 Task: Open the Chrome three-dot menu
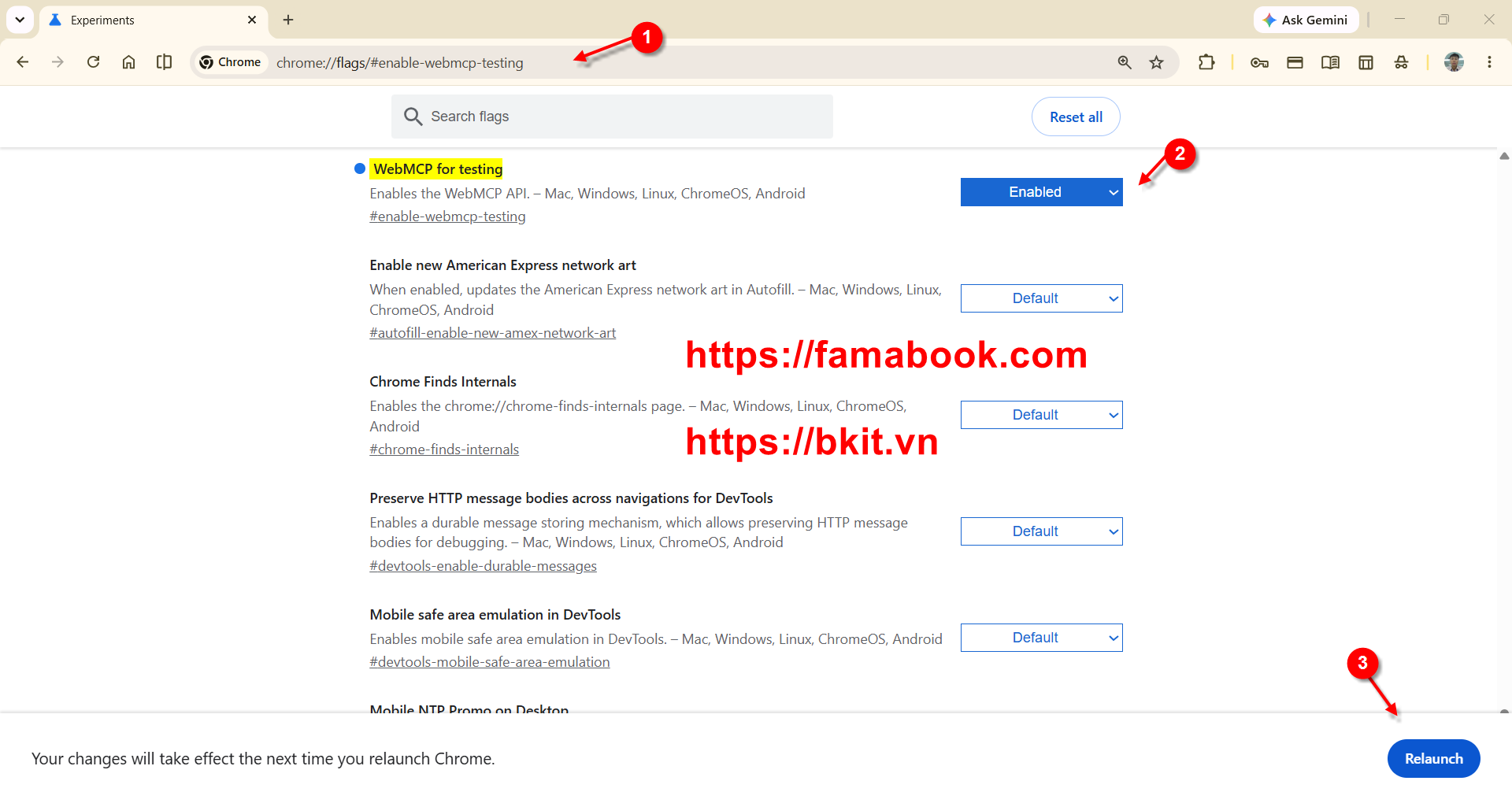[x=1489, y=62]
